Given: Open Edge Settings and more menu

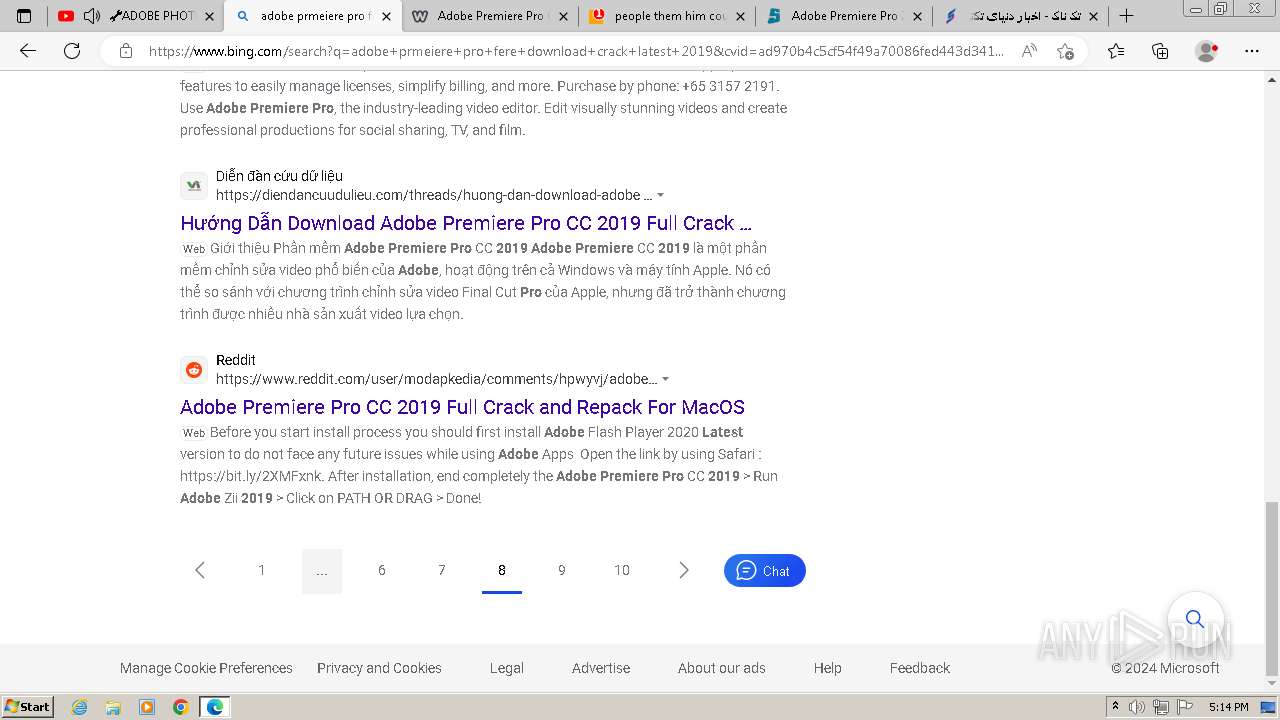Looking at the screenshot, I should (1252, 51).
